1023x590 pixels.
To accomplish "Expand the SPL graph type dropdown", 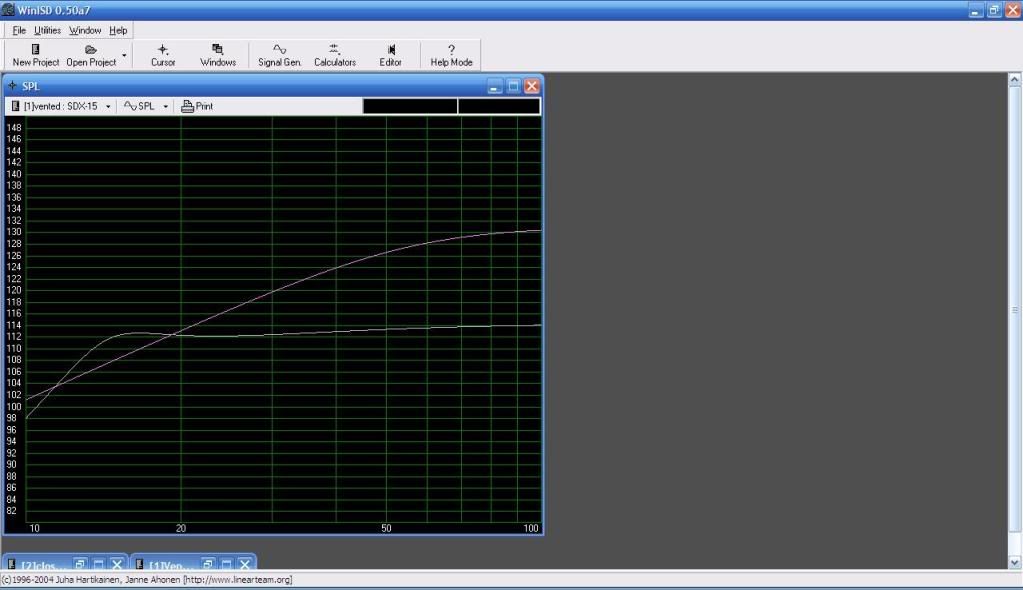I will (x=145, y=106).
